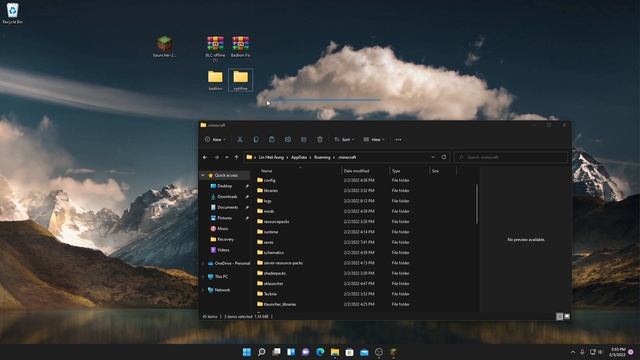Sort by the Type column header
Image resolution: width=640 pixels, height=360 pixels.
click(396, 171)
